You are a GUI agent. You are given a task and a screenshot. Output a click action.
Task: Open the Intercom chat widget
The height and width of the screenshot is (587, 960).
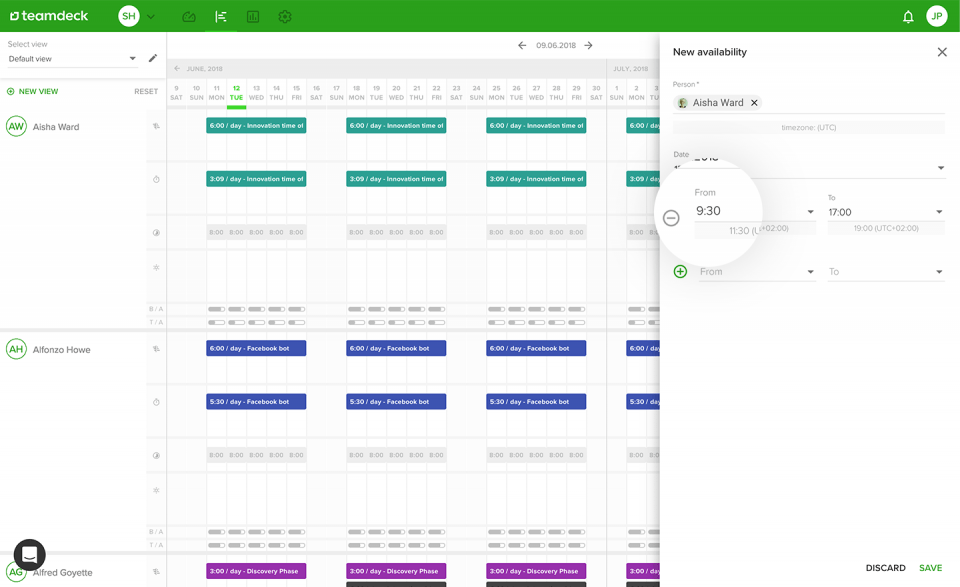click(x=29, y=555)
